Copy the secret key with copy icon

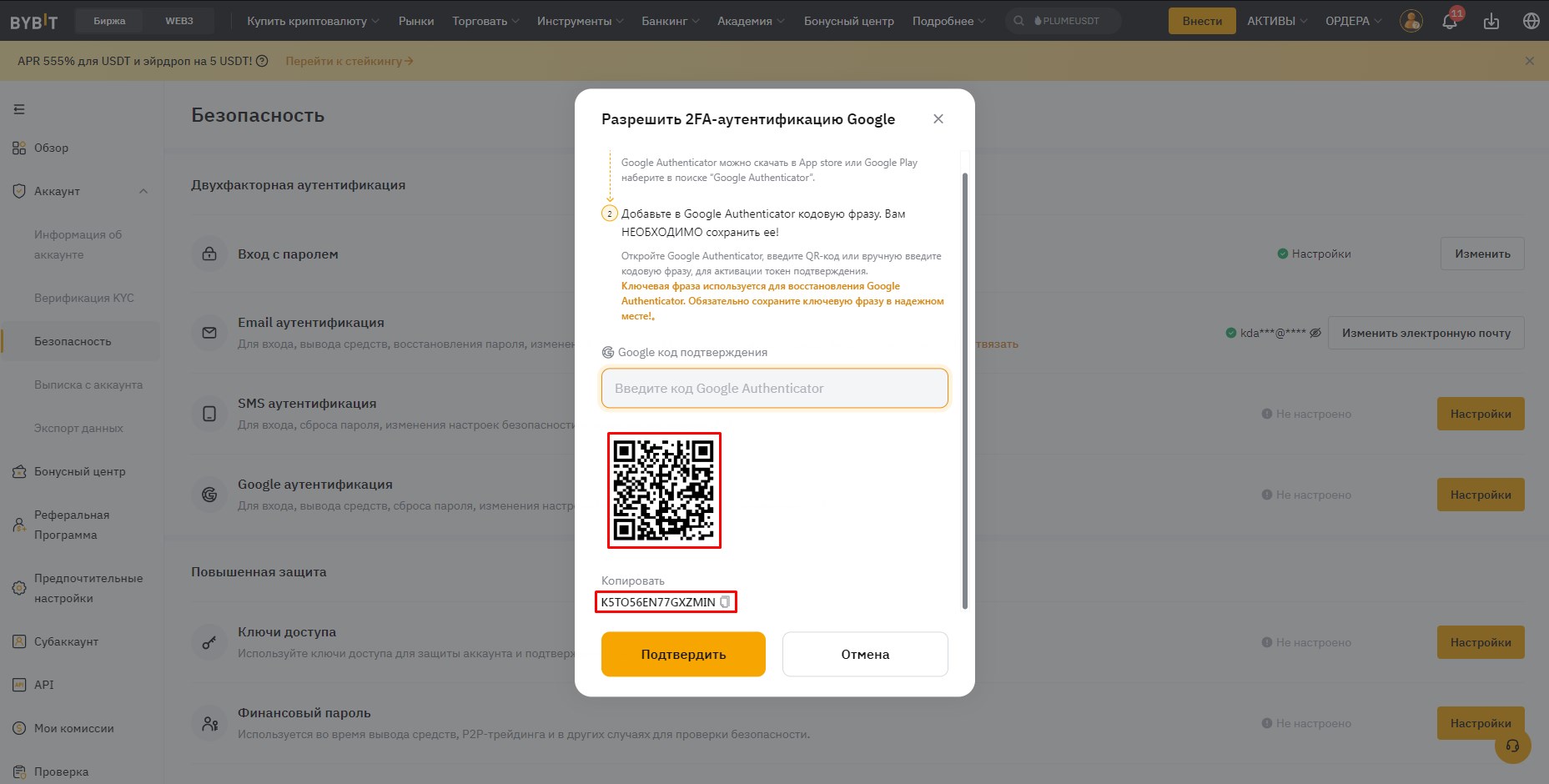(725, 602)
